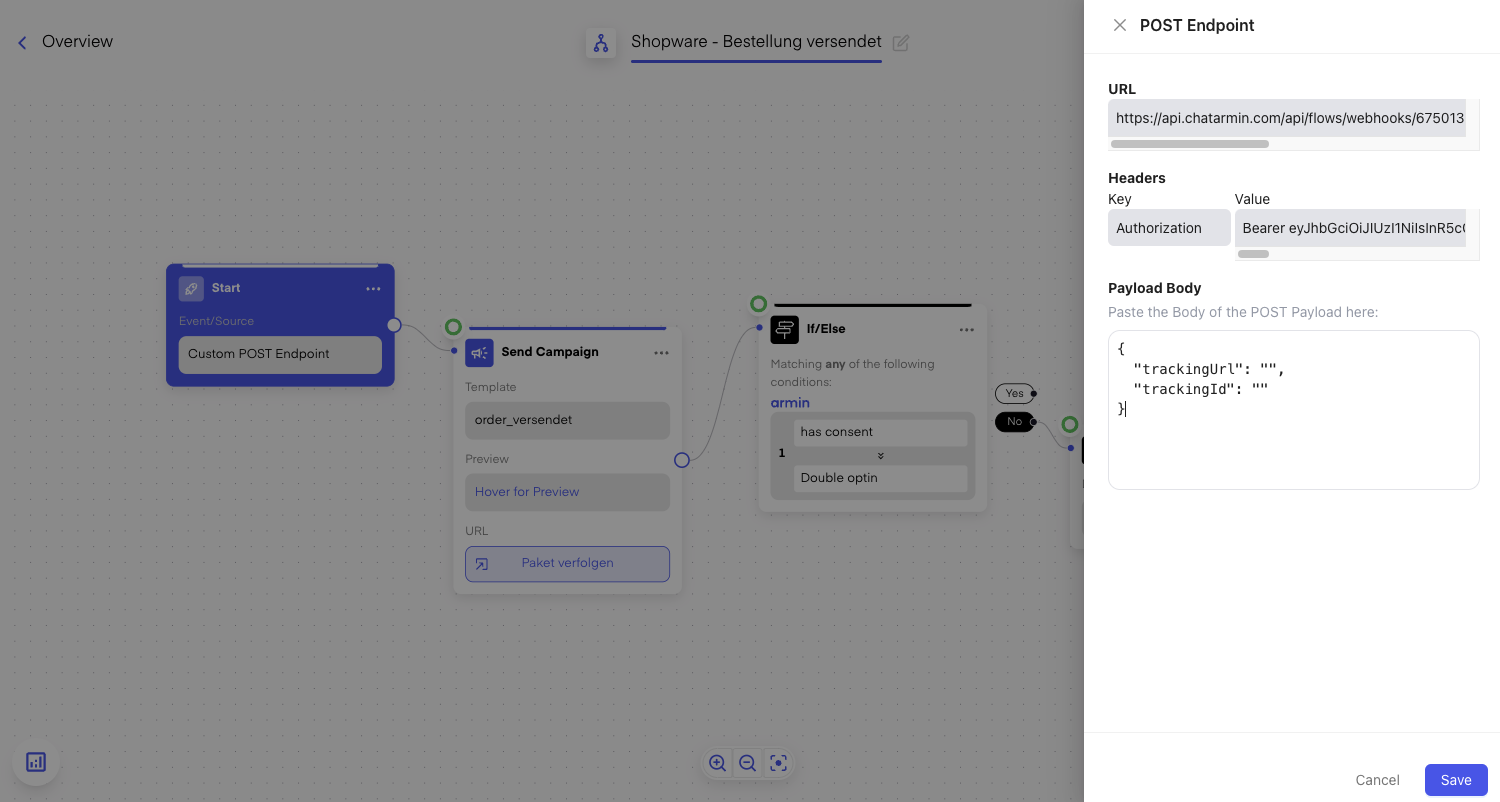
Task: Open Send Campaign node options menu
Action: [x=661, y=352]
